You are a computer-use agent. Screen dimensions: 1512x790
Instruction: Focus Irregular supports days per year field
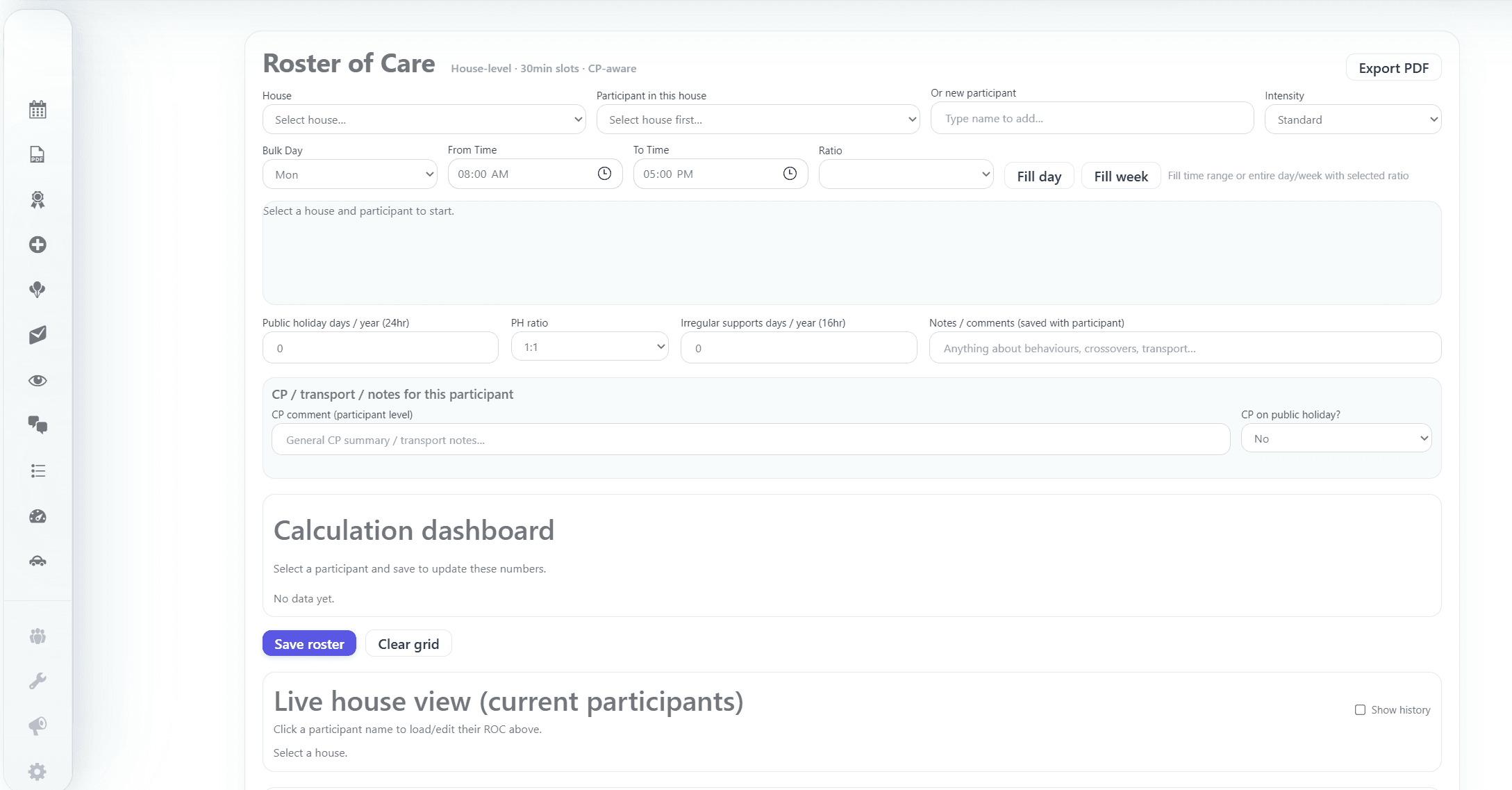click(x=799, y=347)
